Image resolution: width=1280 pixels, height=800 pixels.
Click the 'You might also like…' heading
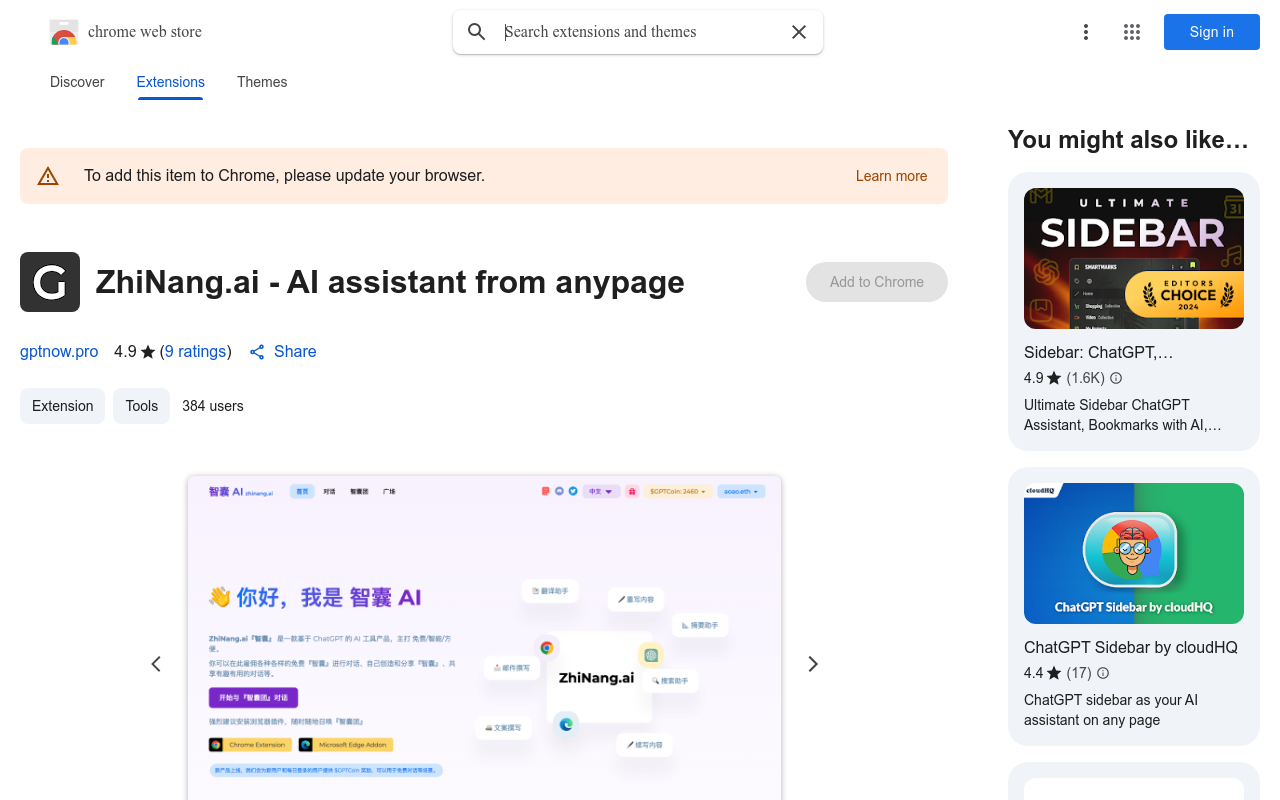[x=1128, y=140]
